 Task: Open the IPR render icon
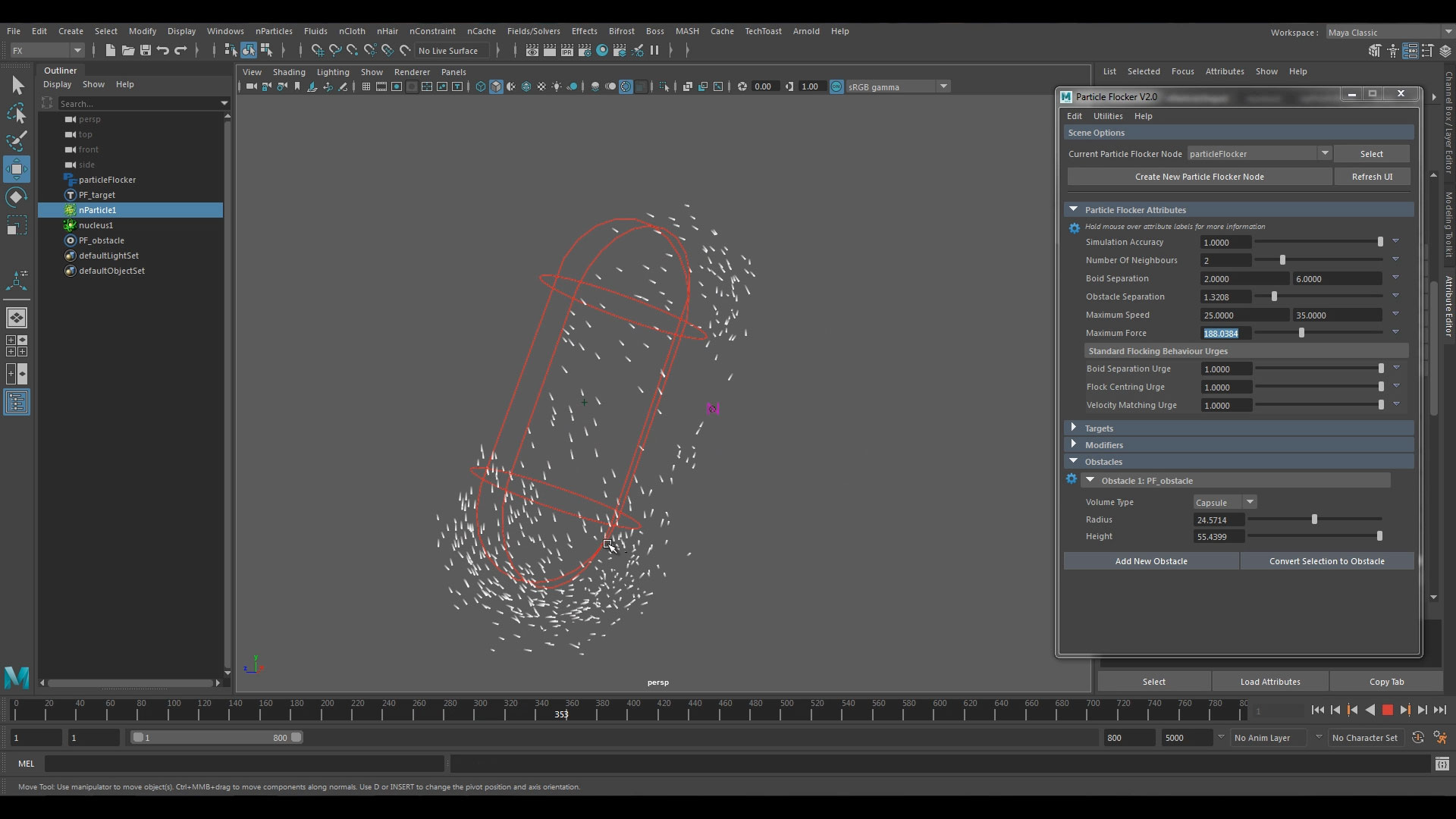(x=566, y=51)
